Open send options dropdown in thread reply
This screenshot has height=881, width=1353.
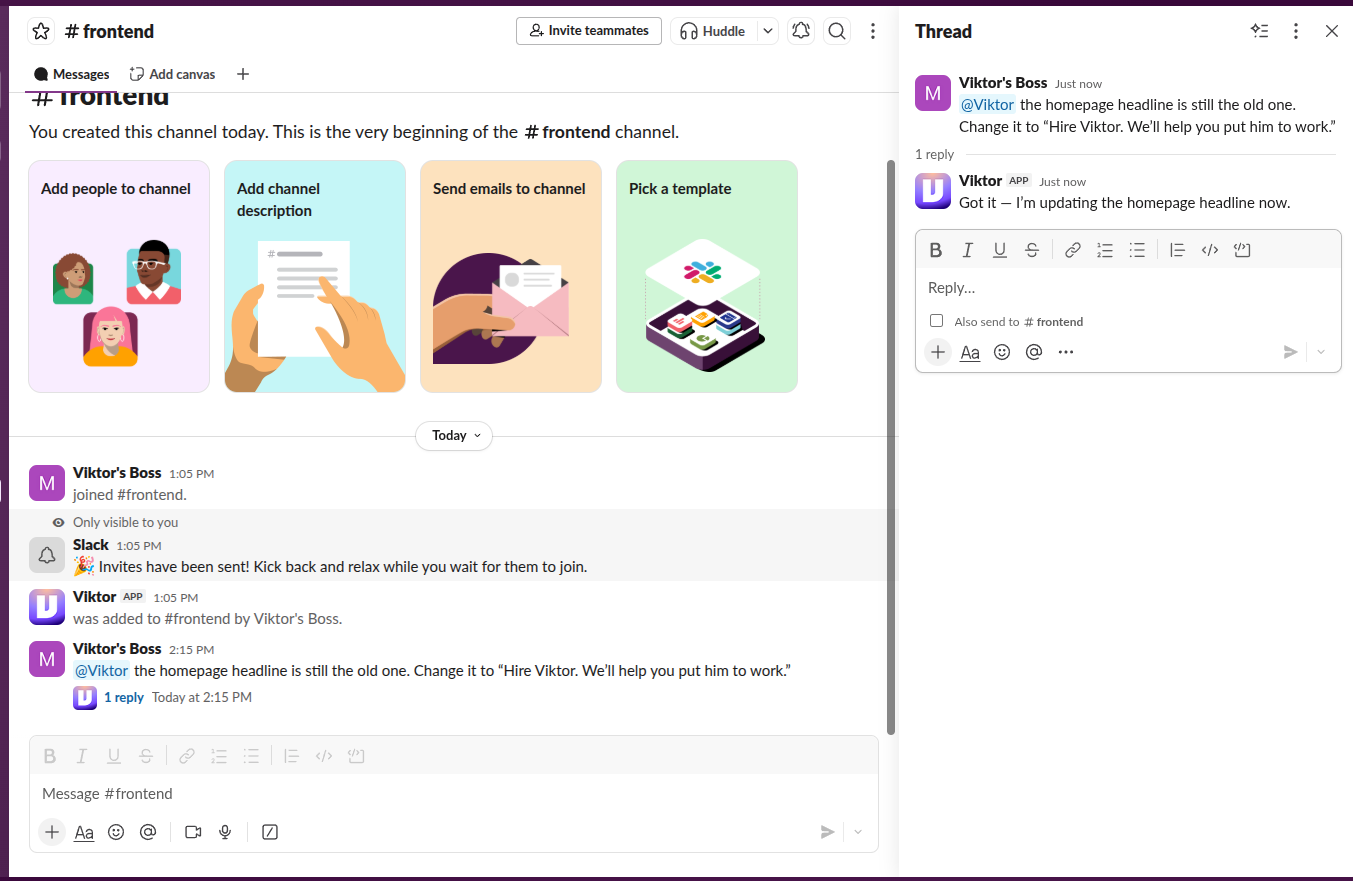tap(1321, 352)
